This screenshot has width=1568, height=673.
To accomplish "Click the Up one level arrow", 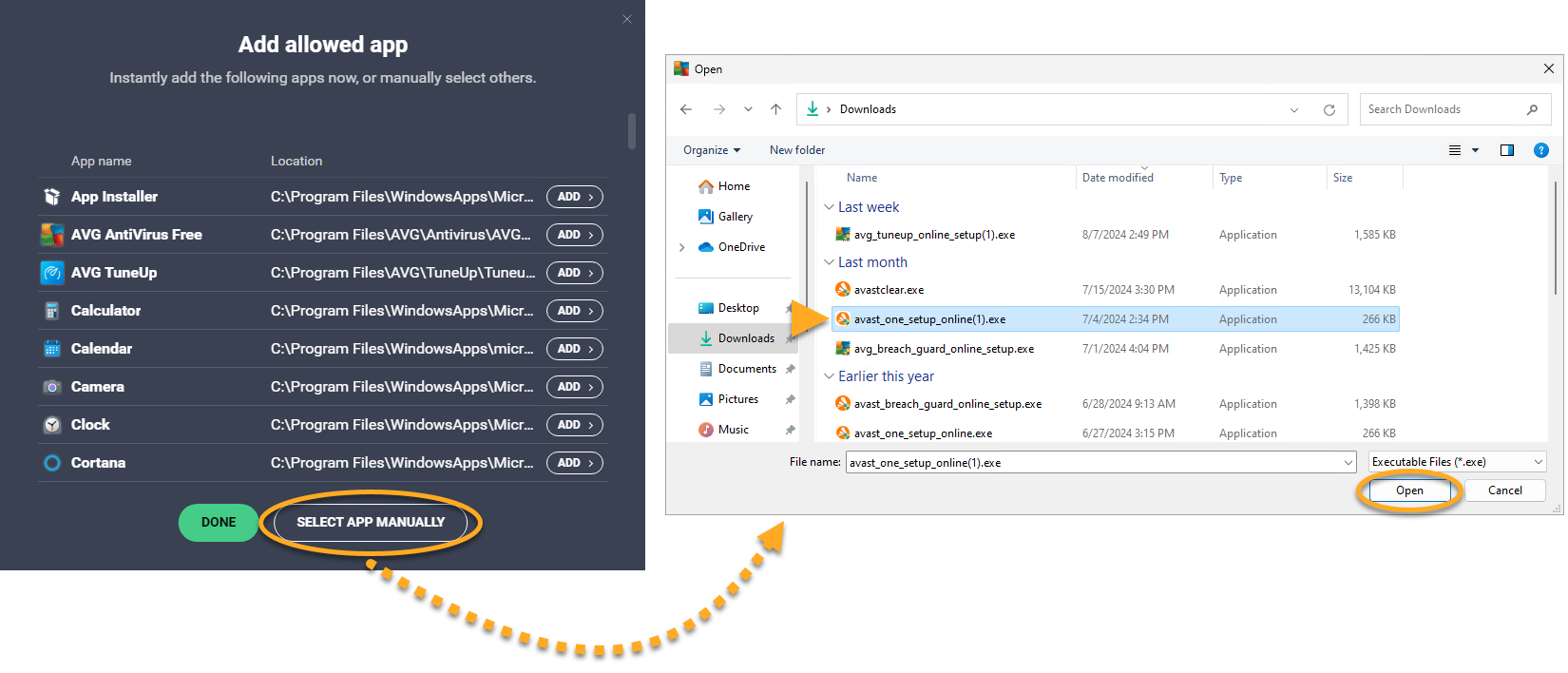I will [x=775, y=109].
